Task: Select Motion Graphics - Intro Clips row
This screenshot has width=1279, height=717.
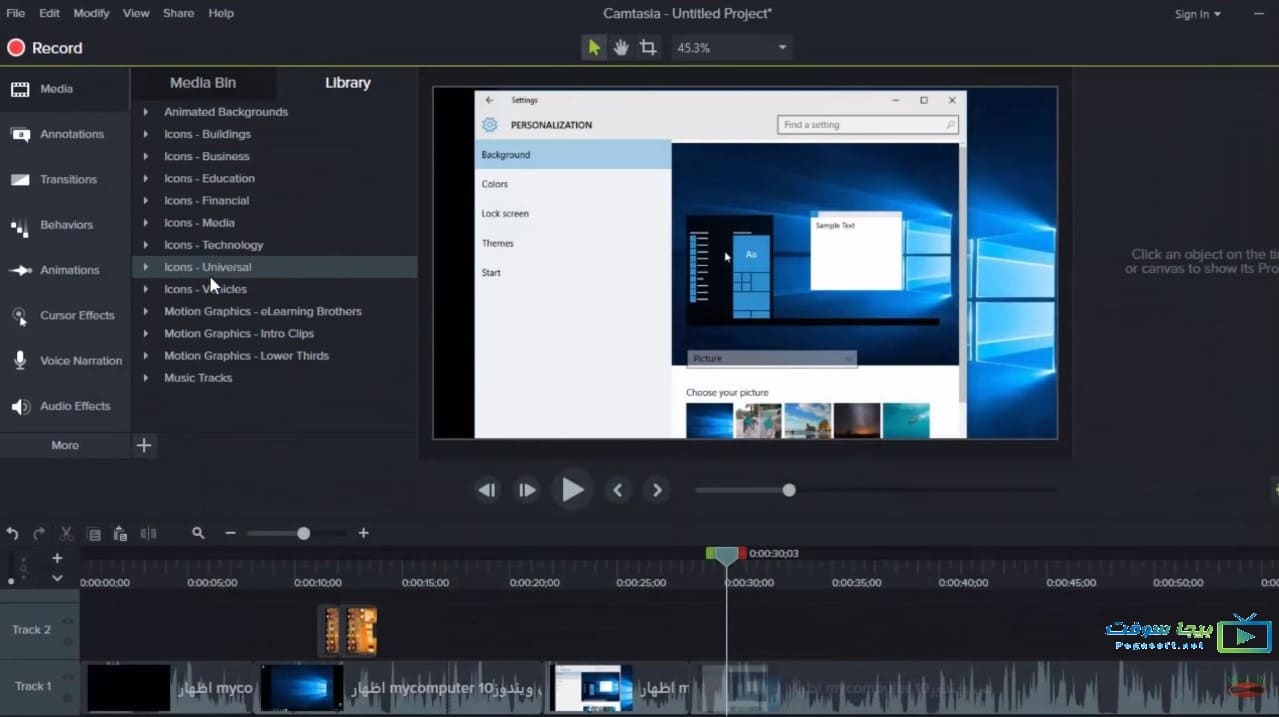Action: tap(275, 333)
